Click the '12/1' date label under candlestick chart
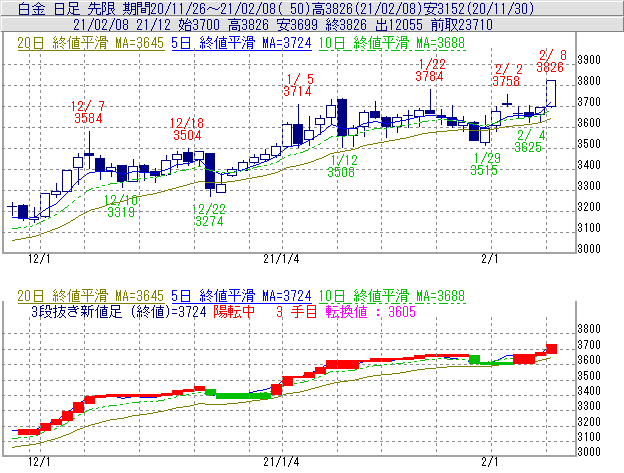The height and width of the screenshot is (473, 624). [x=39, y=259]
